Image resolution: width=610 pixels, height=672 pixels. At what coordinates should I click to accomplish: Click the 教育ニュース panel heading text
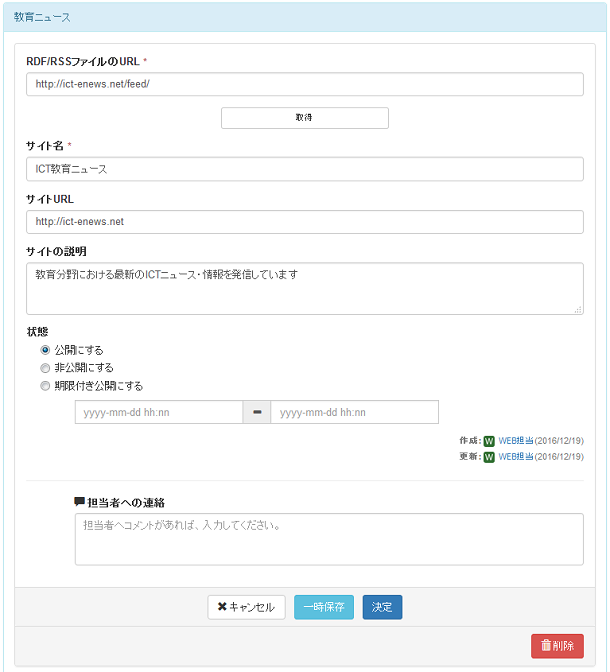[x=42, y=17]
